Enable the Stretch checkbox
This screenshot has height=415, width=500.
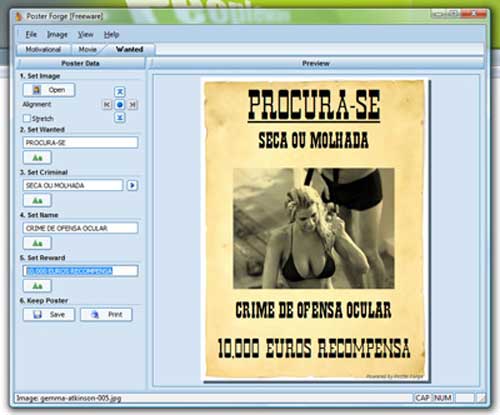(x=27, y=118)
